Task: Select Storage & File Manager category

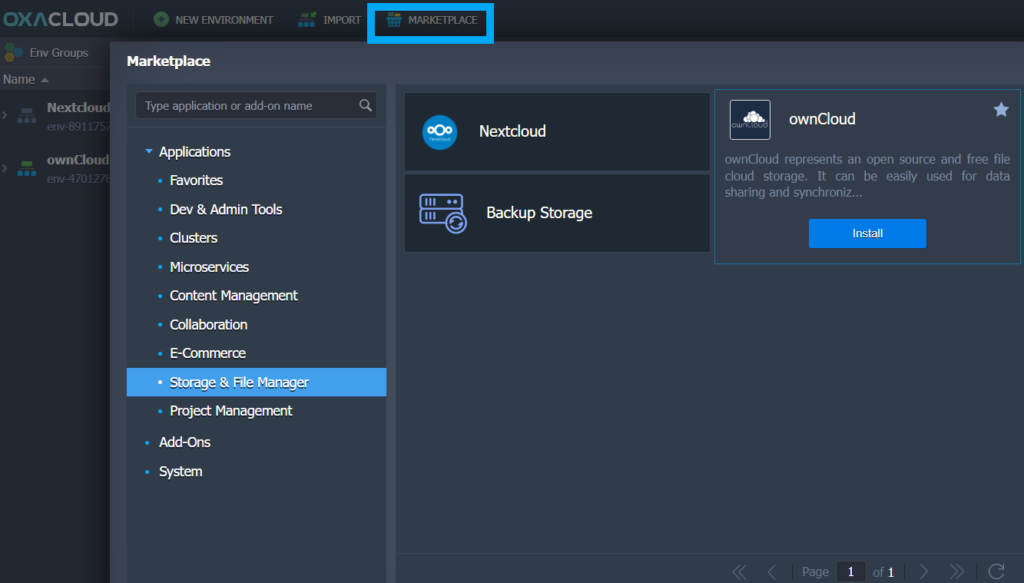Action: 257,382
